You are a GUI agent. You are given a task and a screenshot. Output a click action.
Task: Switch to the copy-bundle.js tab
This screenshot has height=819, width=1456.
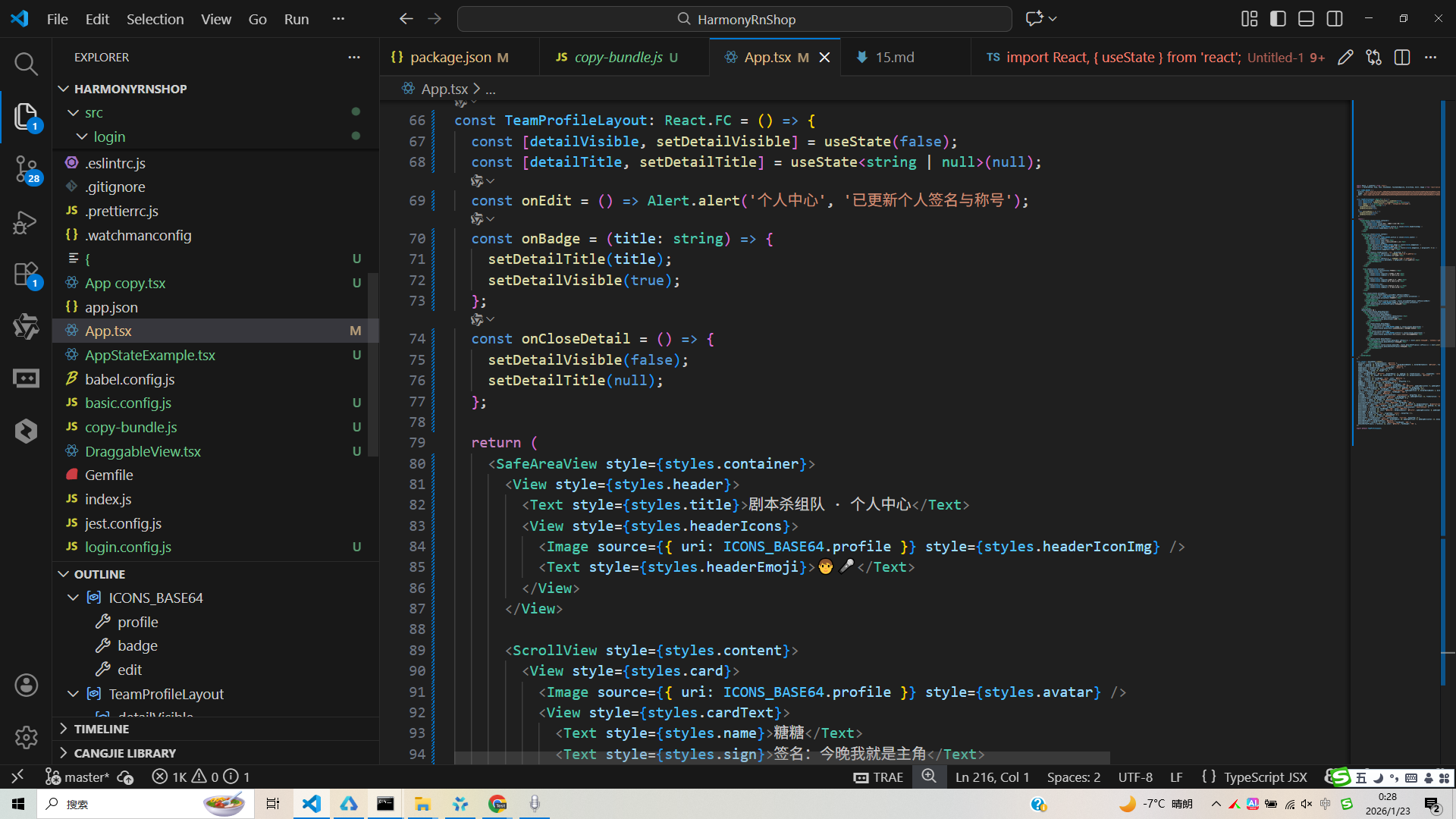point(618,58)
